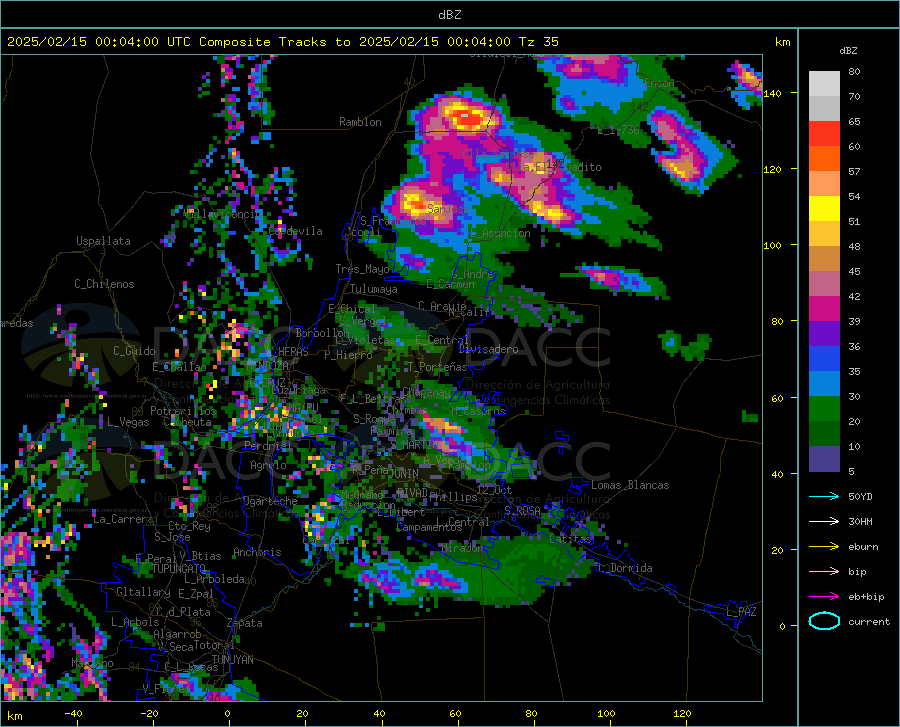Select the purple dBZ scale swatch
The width and height of the screenshot is (900, 727).
[x=824, y=334]
